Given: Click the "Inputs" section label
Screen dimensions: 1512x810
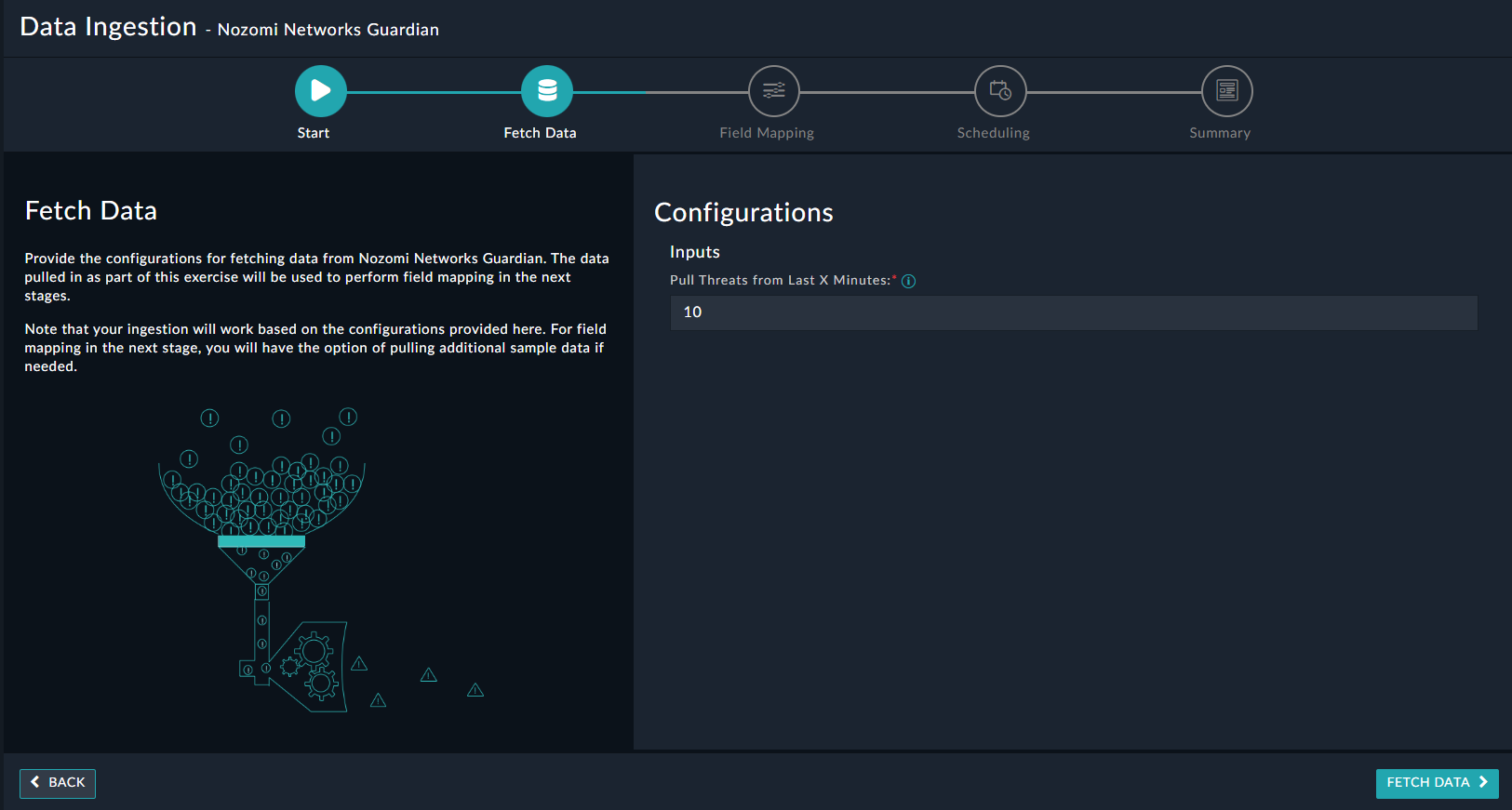Looking at the screenshot, I should coord(695,252).
